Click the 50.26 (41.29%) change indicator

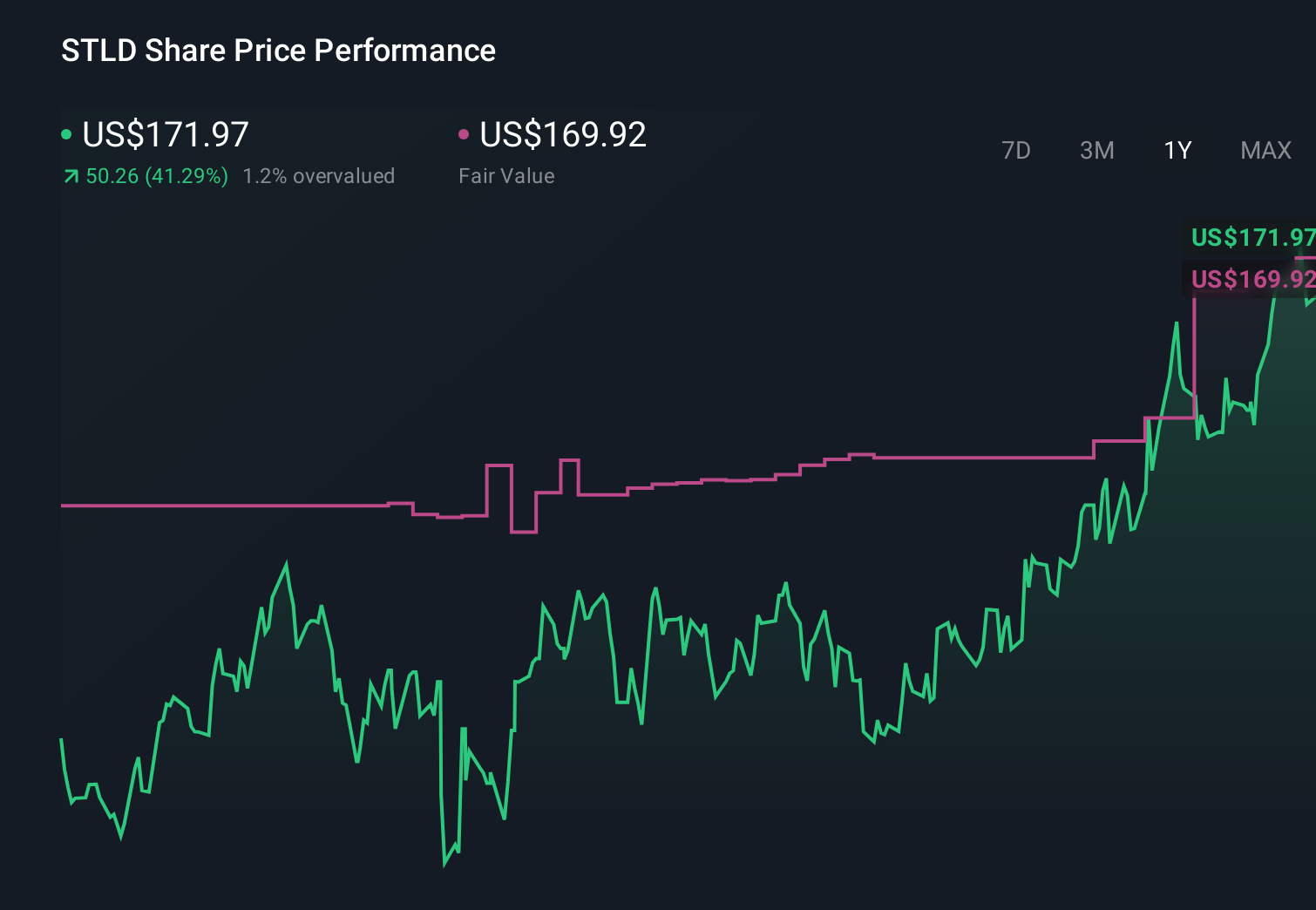(155, 176)
